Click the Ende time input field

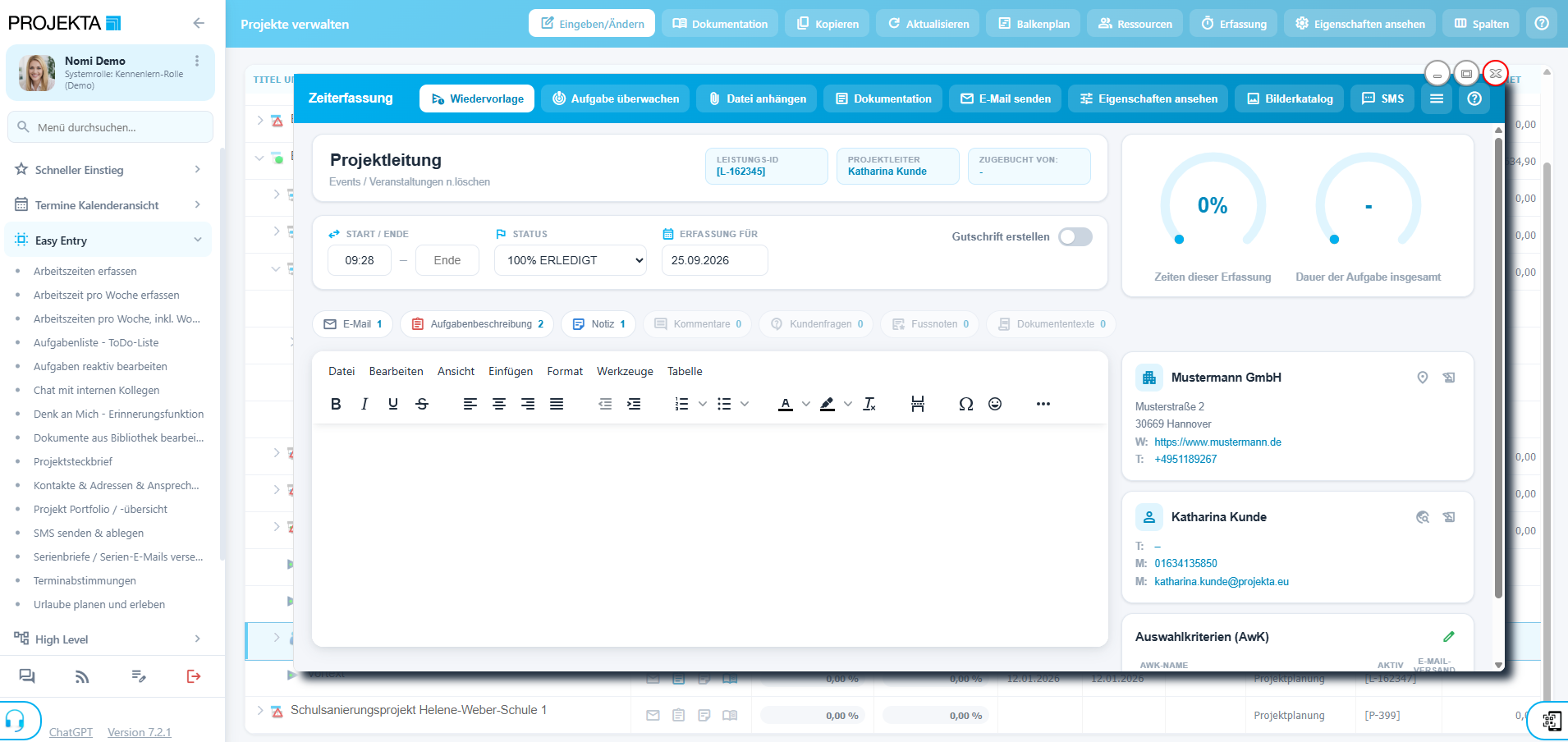click(x=447, y=260)
